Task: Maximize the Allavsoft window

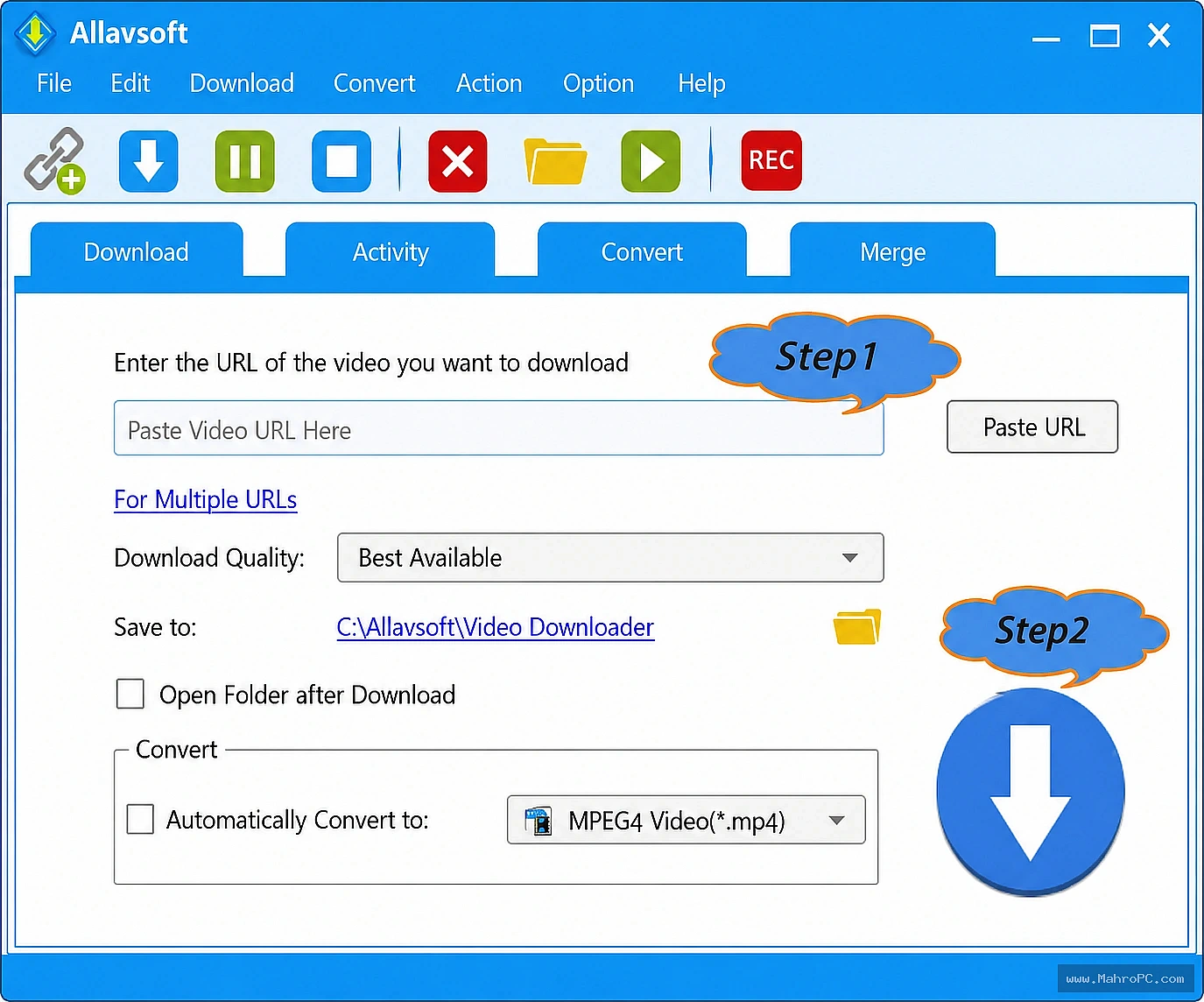Action: [1104, 36]
